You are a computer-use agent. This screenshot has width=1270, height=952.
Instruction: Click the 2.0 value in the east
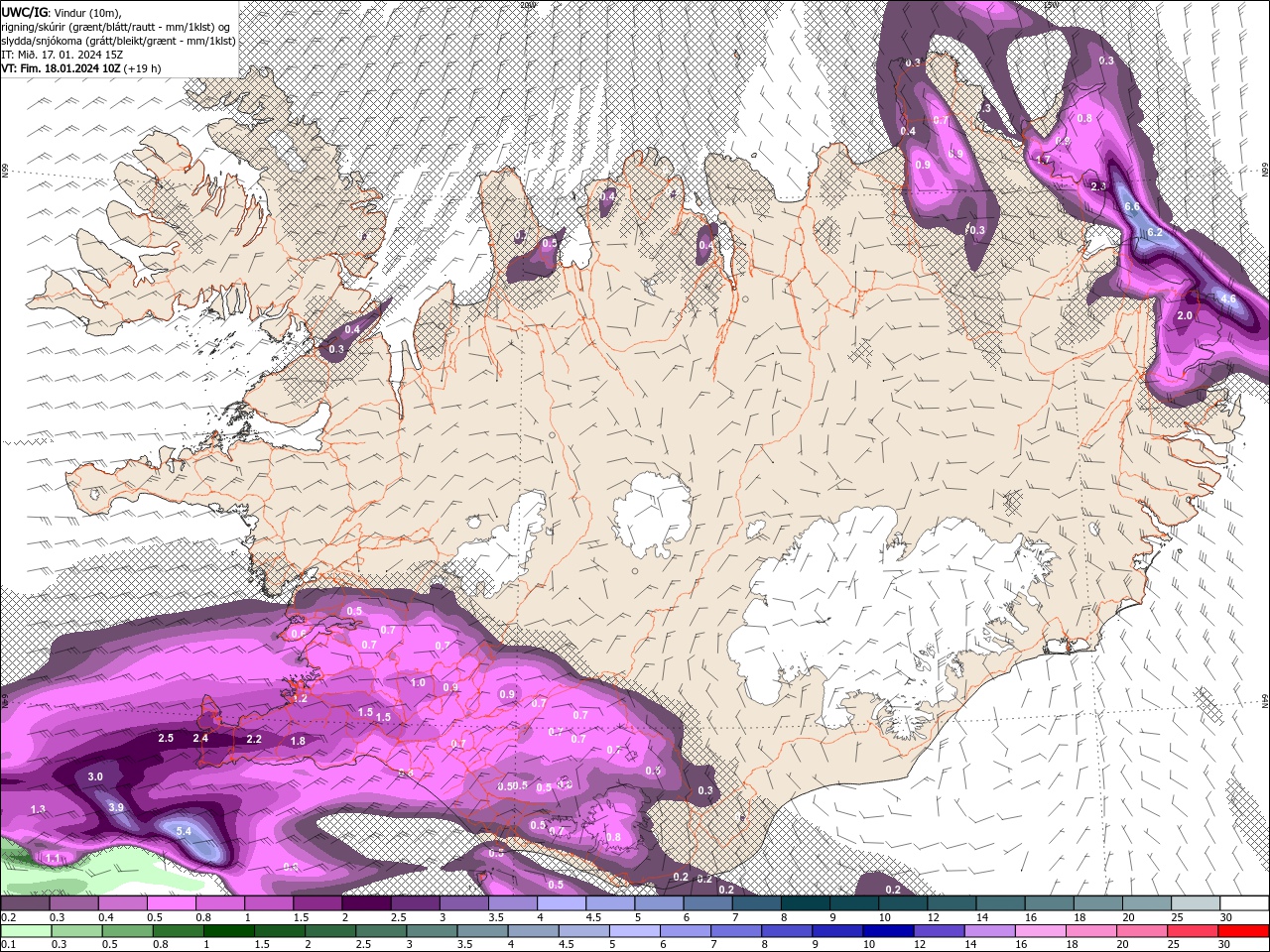pos(1184,315)
